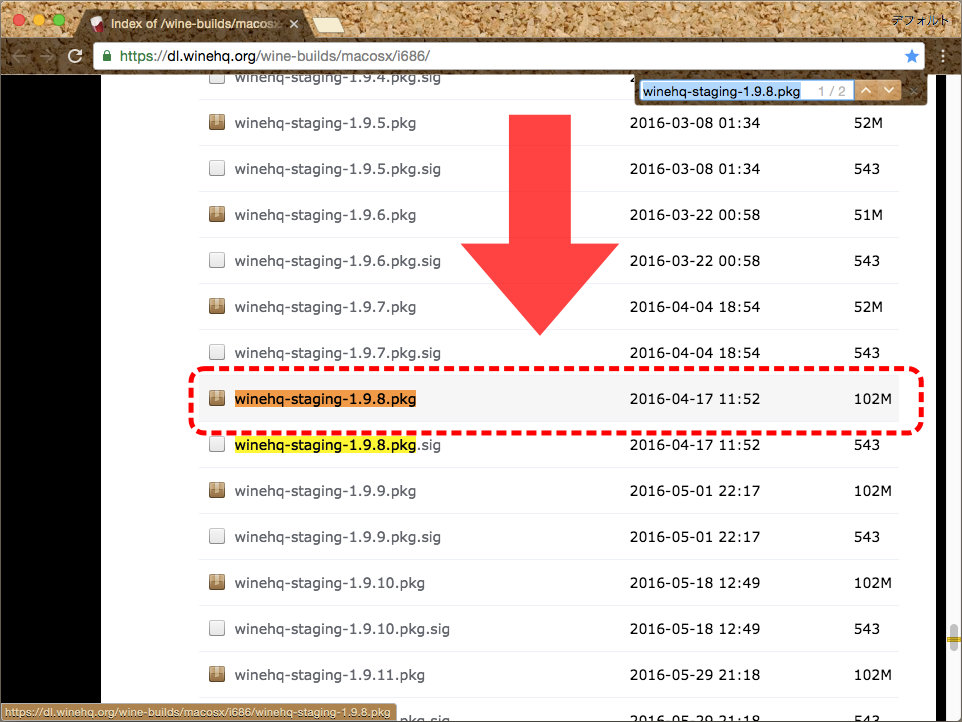Click the 102M size of winehq-staging-1.9.8.pkg

click(872, 399)
